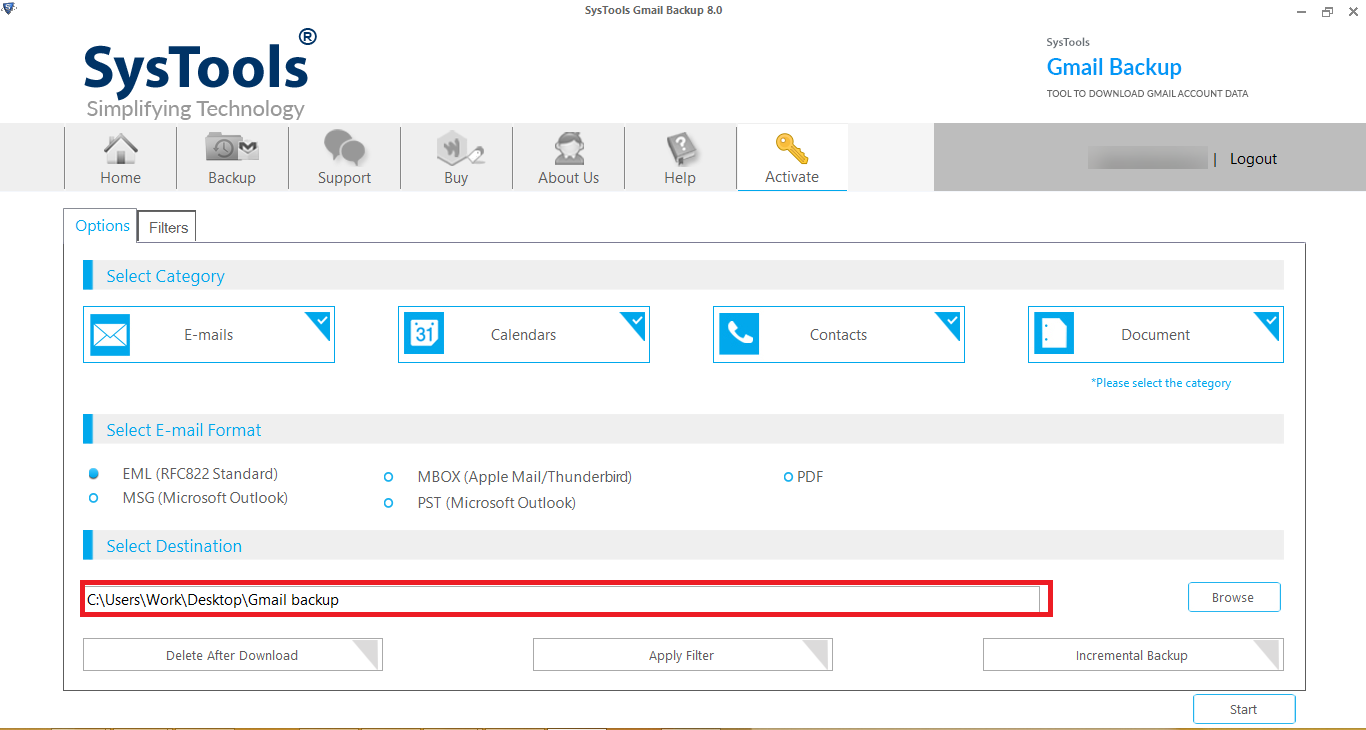
Task: Select MSG (Microsoft Outlook) format
Action: [x=94, y=498]
